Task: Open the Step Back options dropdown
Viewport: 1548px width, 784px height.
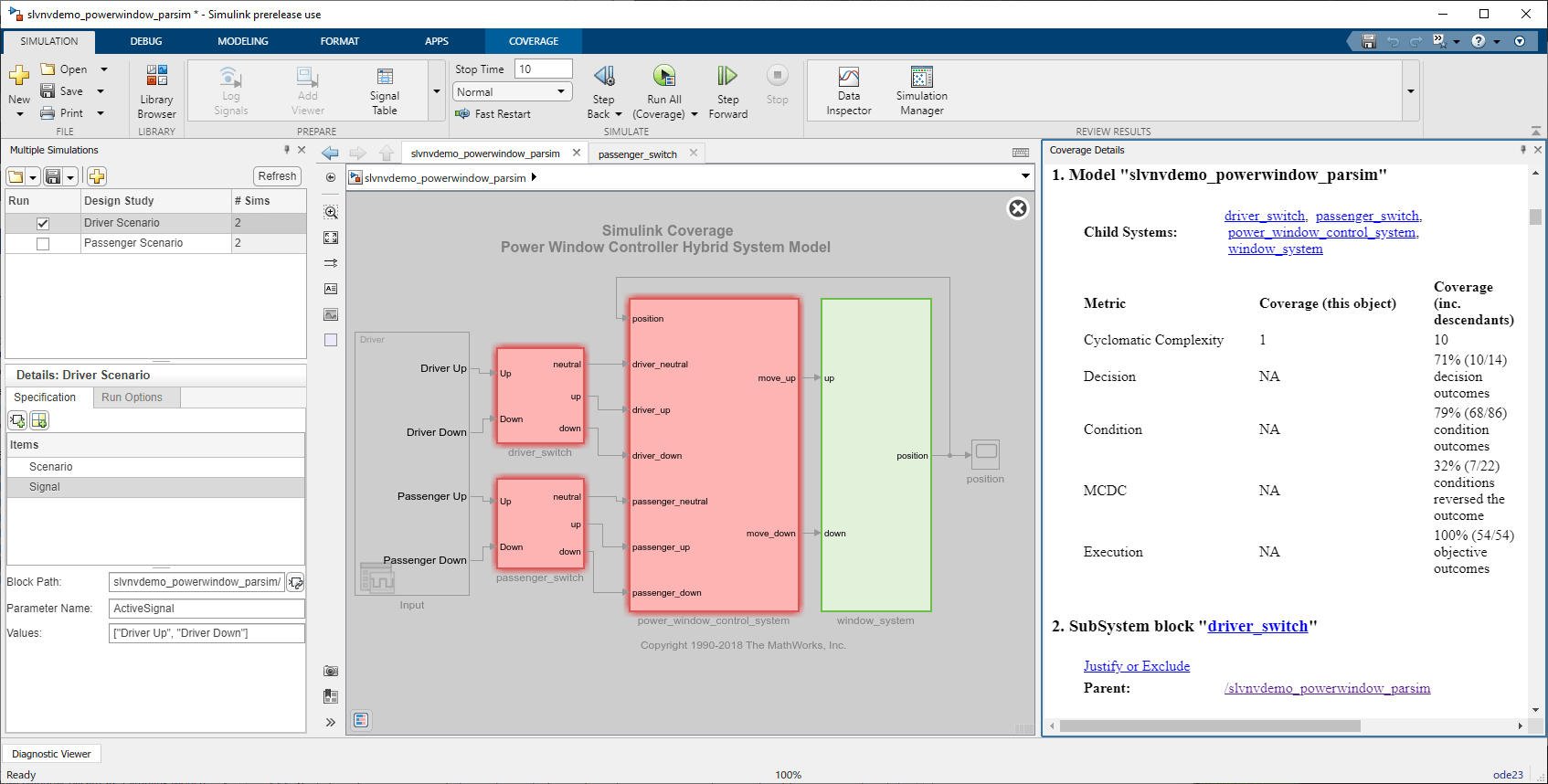Action: pyautogui.click(x=619, y=114)
